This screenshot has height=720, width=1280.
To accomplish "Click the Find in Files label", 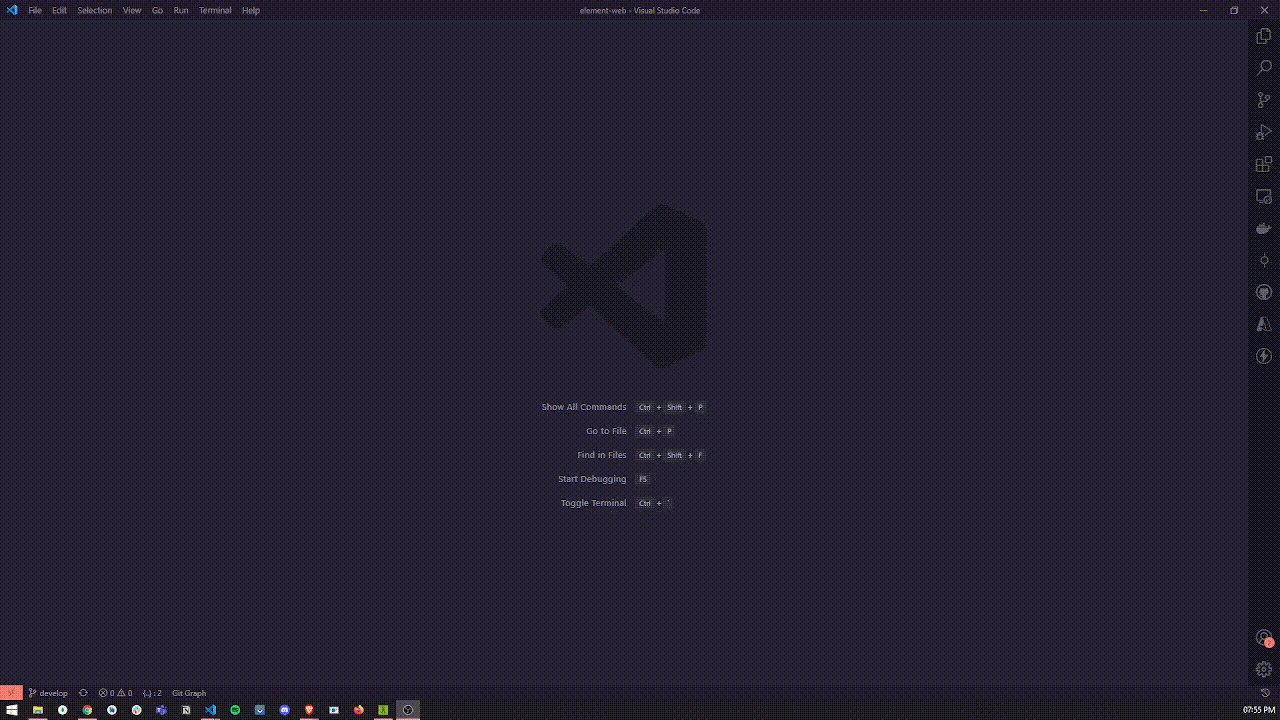I will (x=602, y=455).
